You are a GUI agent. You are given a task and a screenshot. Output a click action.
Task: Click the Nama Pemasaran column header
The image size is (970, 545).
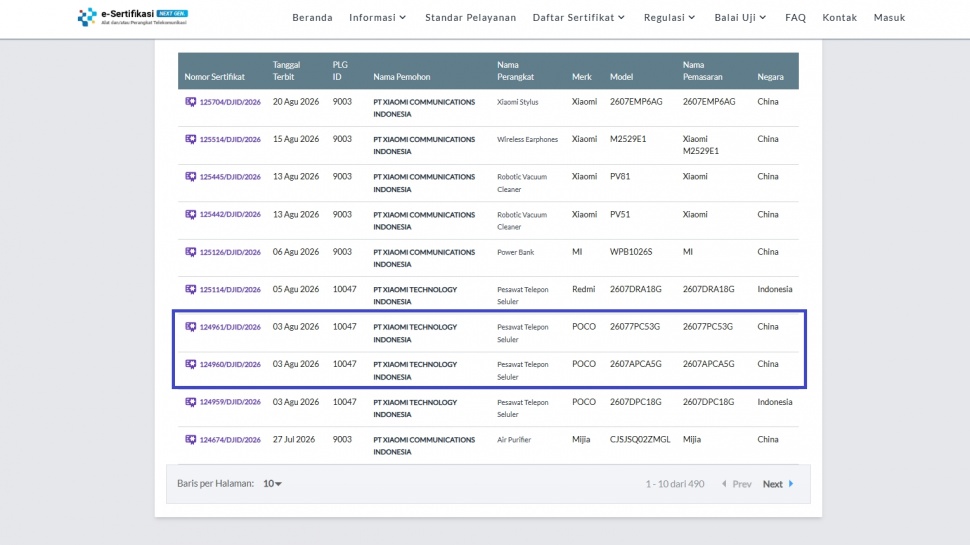(702, 71)
